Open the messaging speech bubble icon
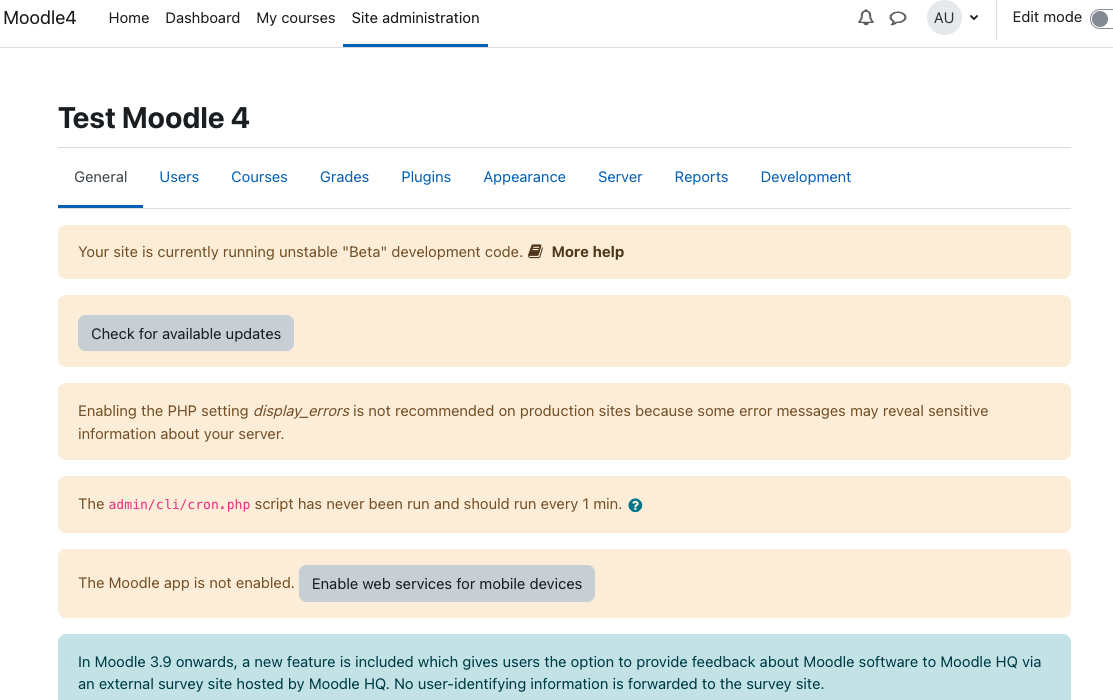The image size is (1113, 700). tap(898, 18)
